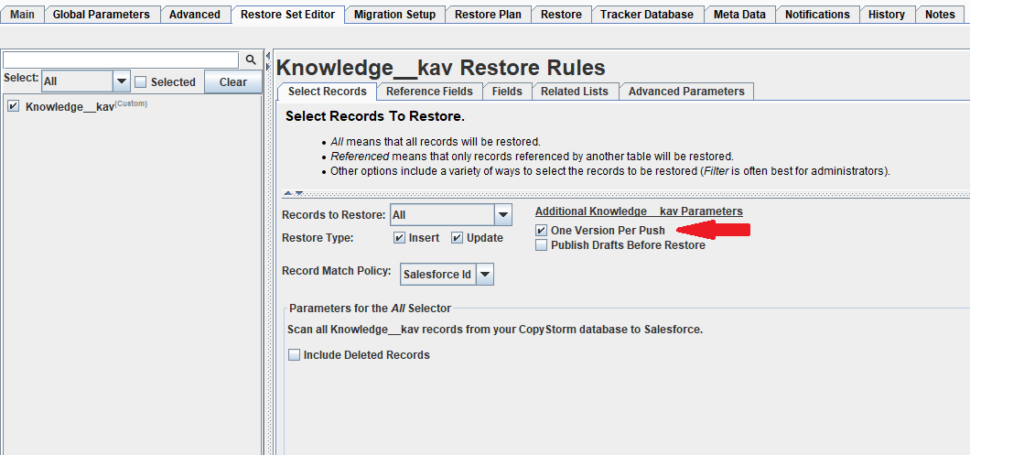Switch to the History tab
The height and width of the screenshot is (455, 1024).
tap(887, 14)
